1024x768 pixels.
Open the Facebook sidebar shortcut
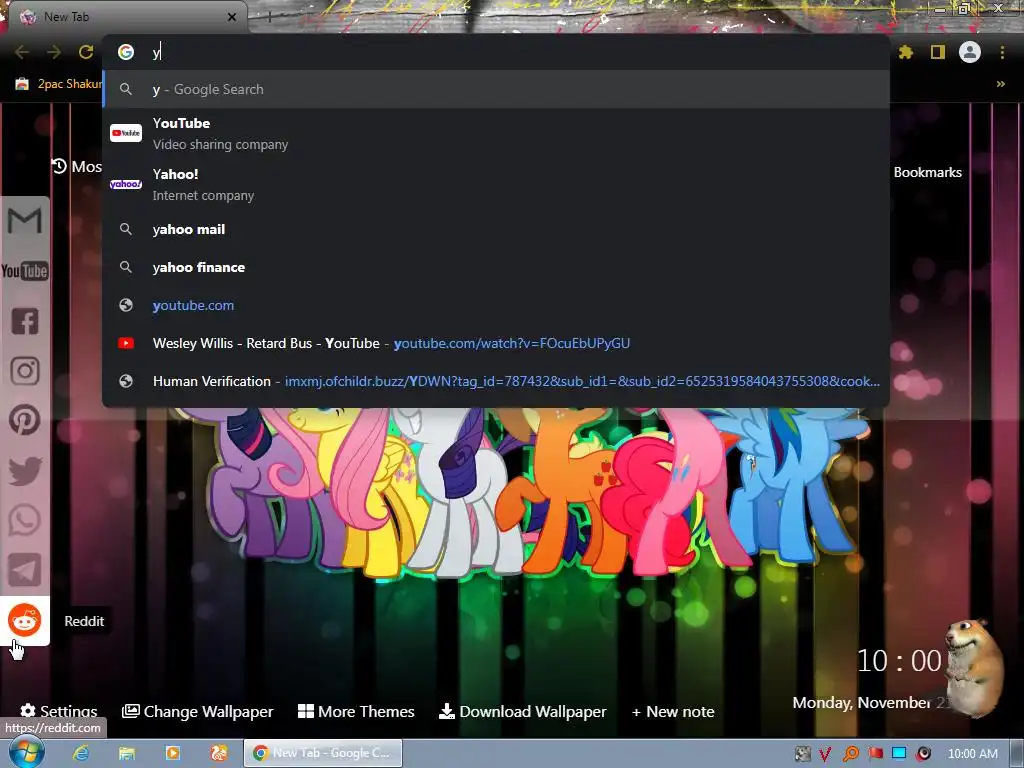pyautogui.click(x=25, y=321)
